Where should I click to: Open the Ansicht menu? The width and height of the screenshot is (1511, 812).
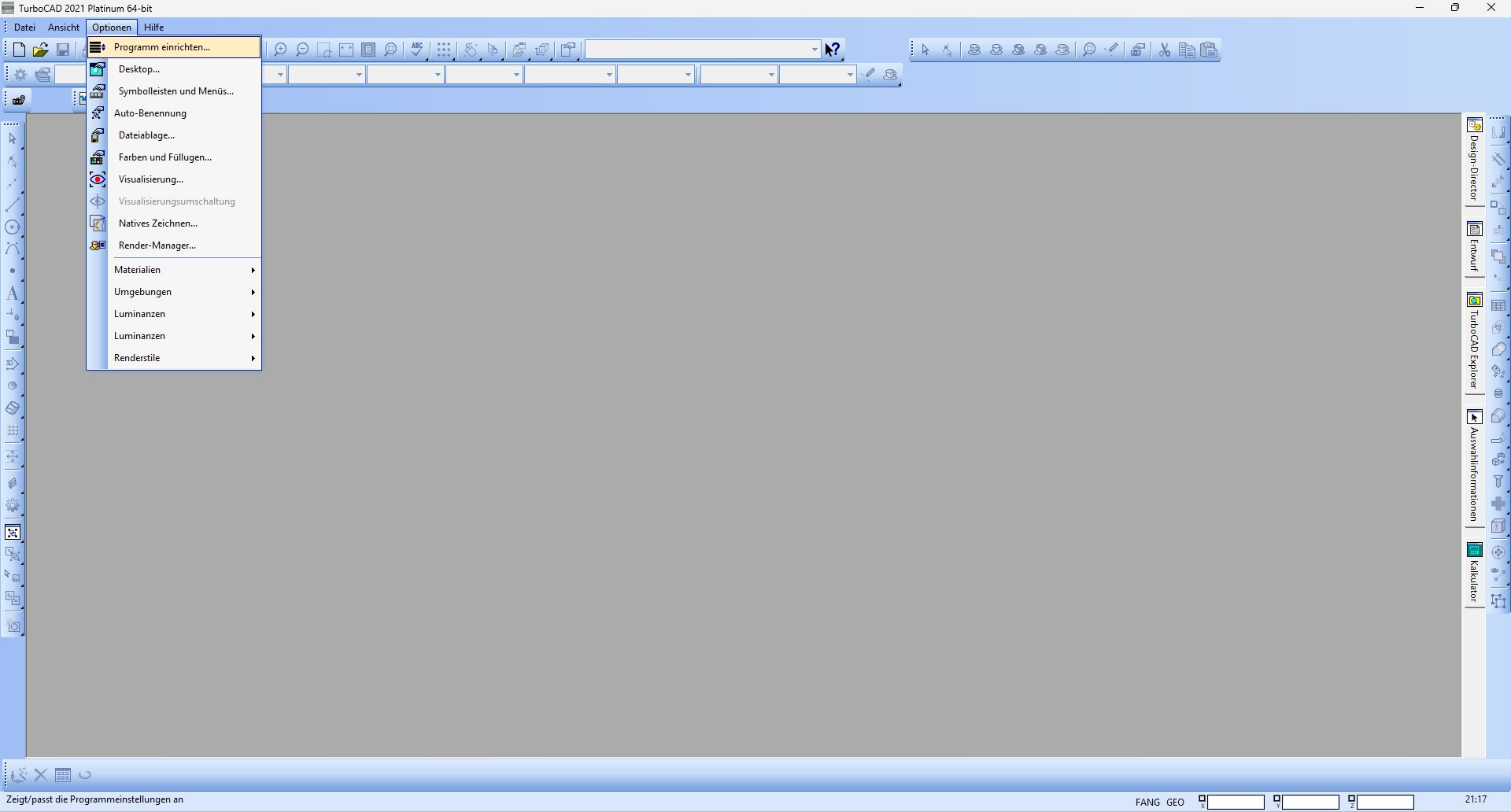click(x=64, y=28)
